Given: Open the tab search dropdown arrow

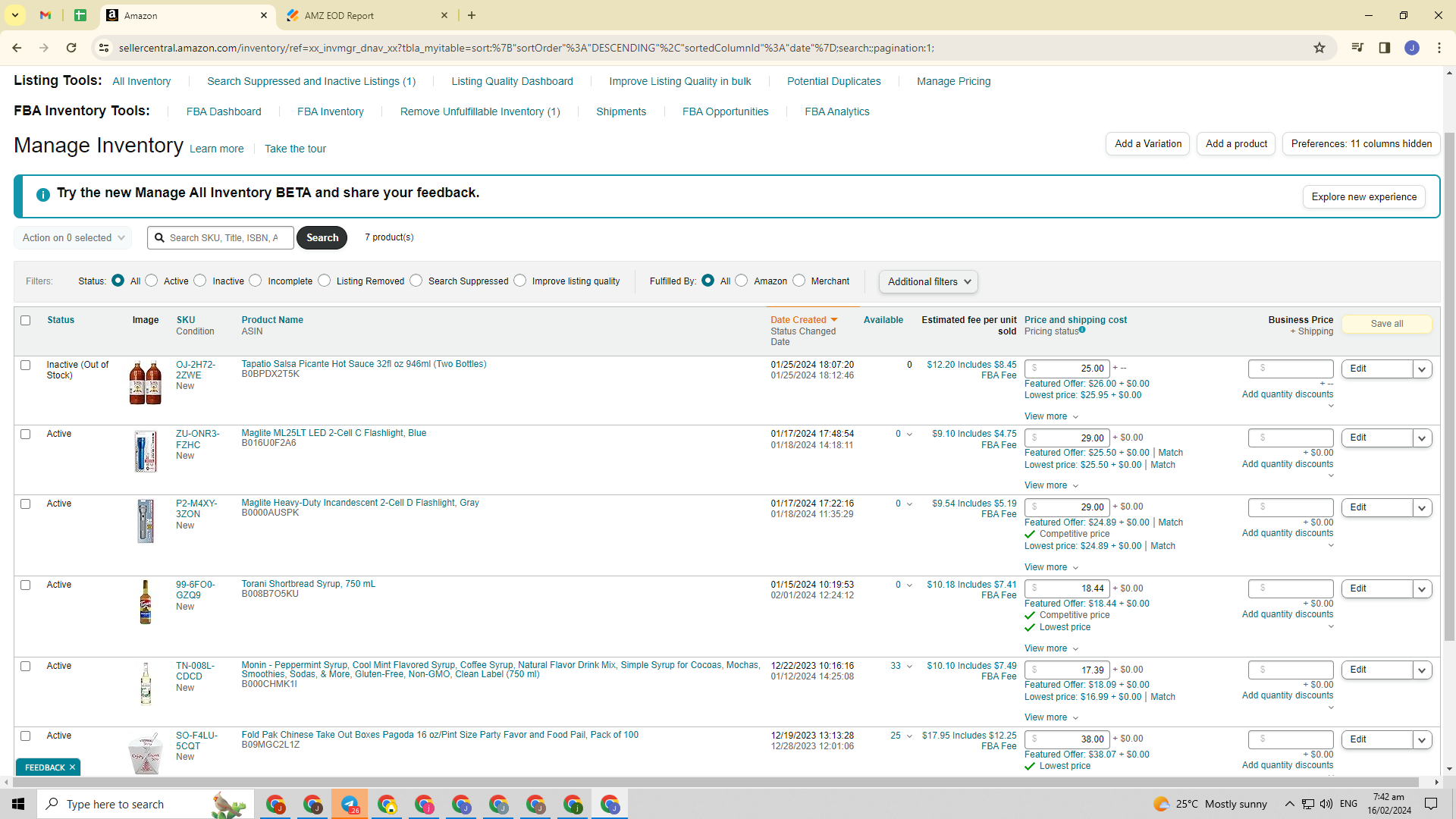Looking at the screenshot, I should tap(15, 15).
